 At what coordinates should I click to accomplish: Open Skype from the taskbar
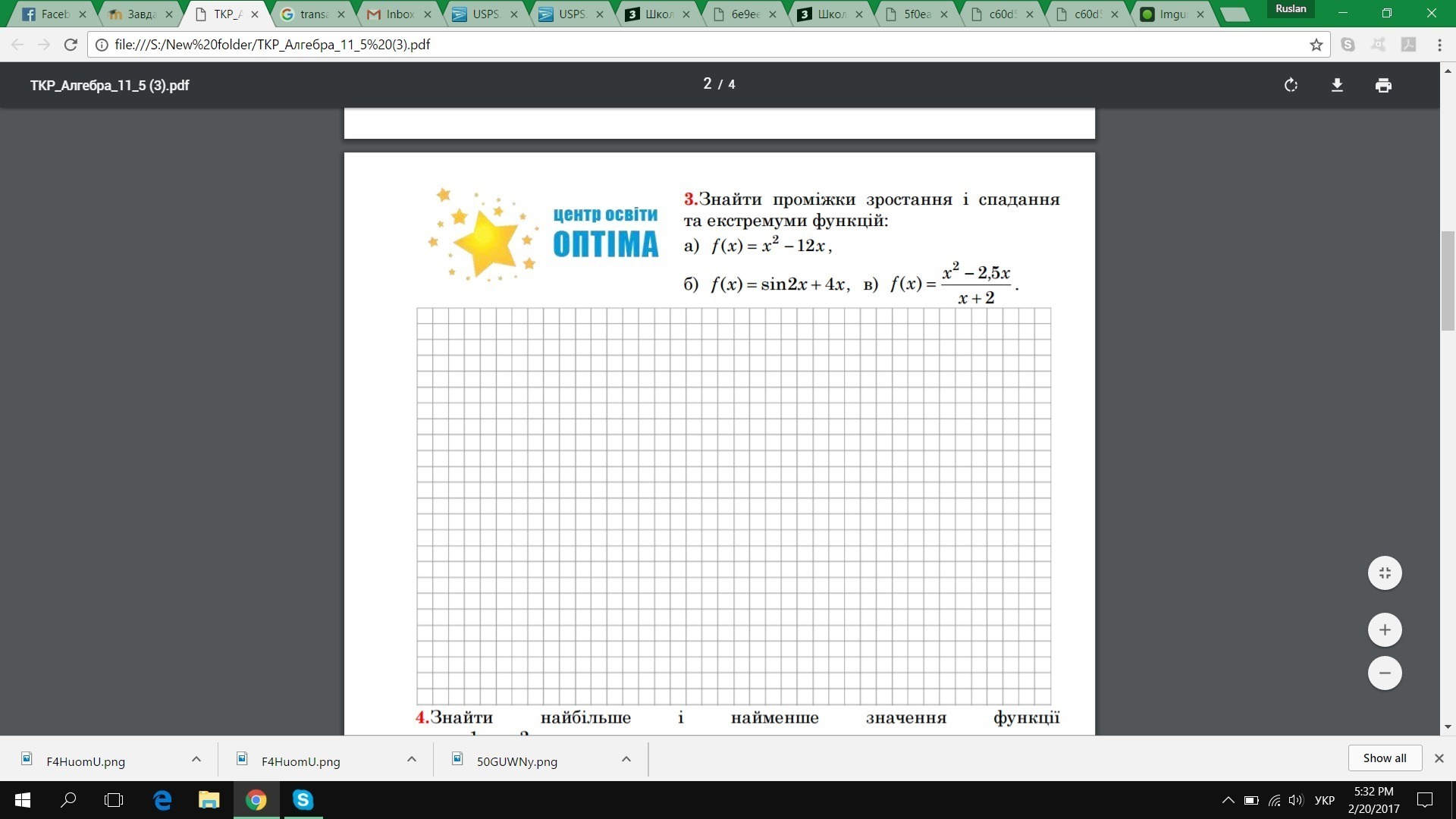coord(303,800)
